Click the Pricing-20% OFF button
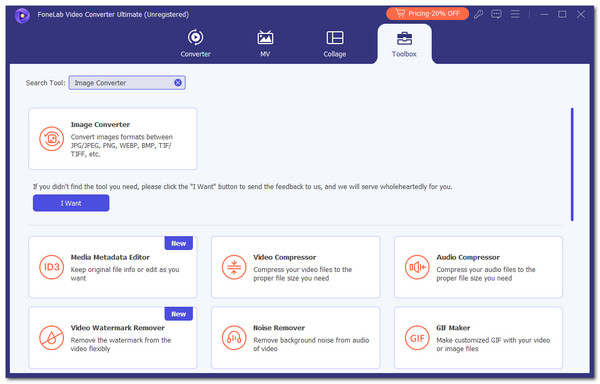 click(427, 14)
